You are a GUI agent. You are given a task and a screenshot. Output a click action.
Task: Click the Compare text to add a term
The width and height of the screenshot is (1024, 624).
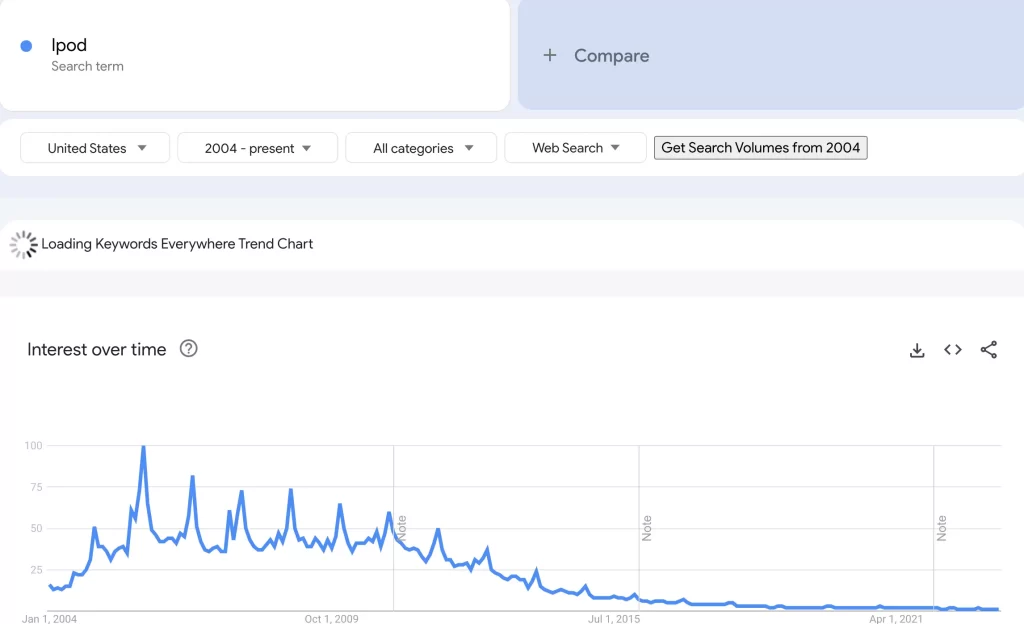(x=611, y=56)
